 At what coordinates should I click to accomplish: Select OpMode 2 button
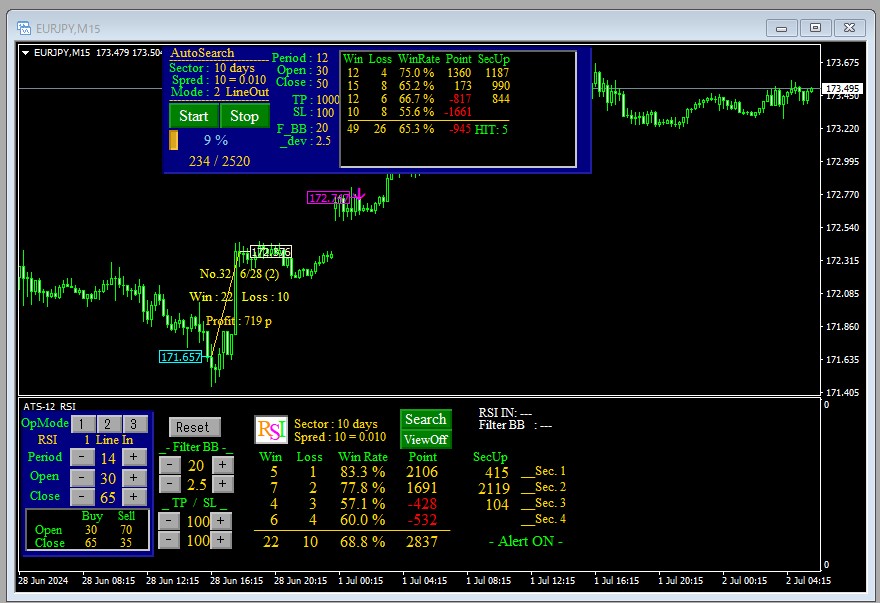pos(108,424)
